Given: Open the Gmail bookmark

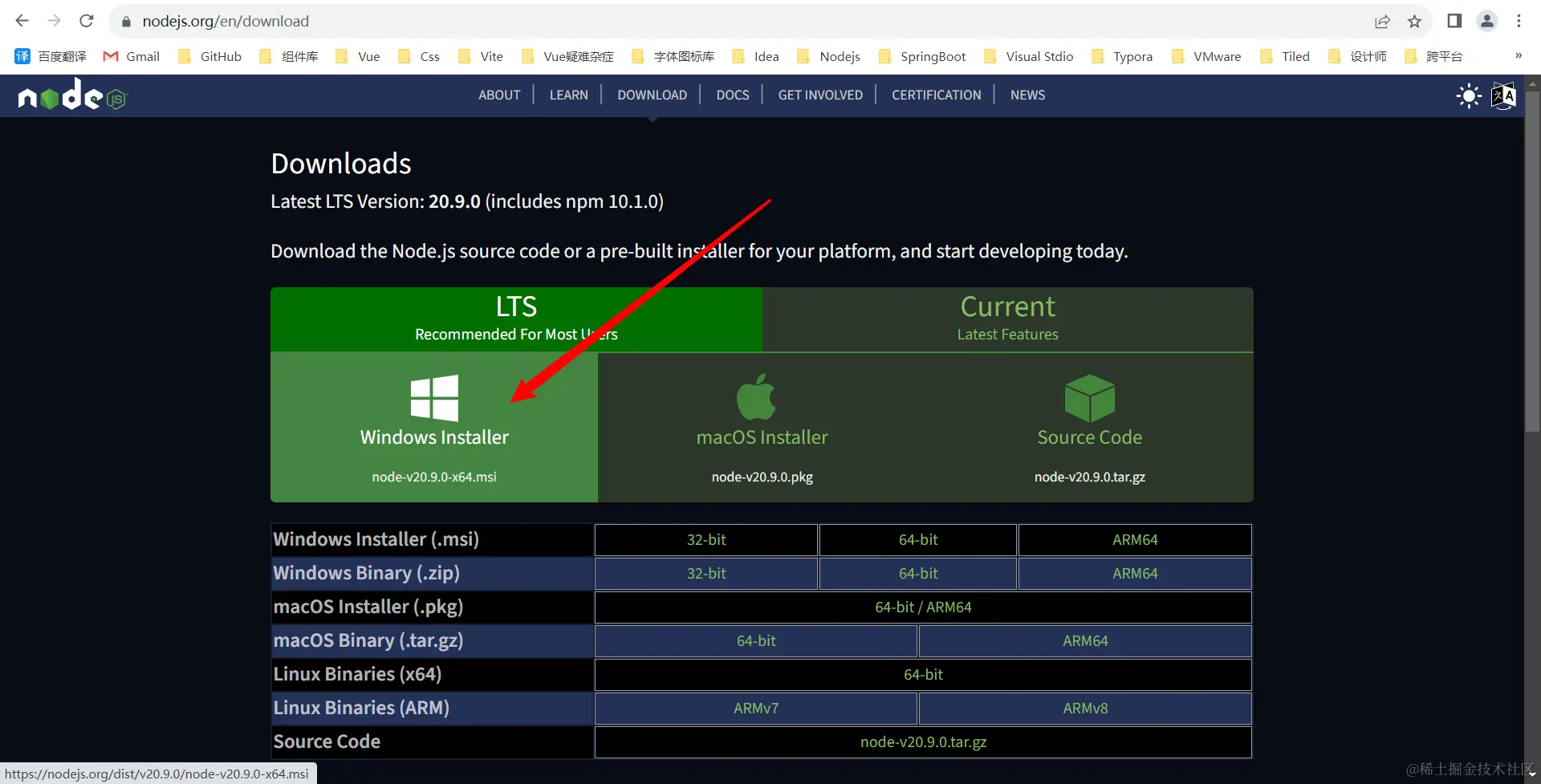Looking at the screenshot, I should coord(132,56).
